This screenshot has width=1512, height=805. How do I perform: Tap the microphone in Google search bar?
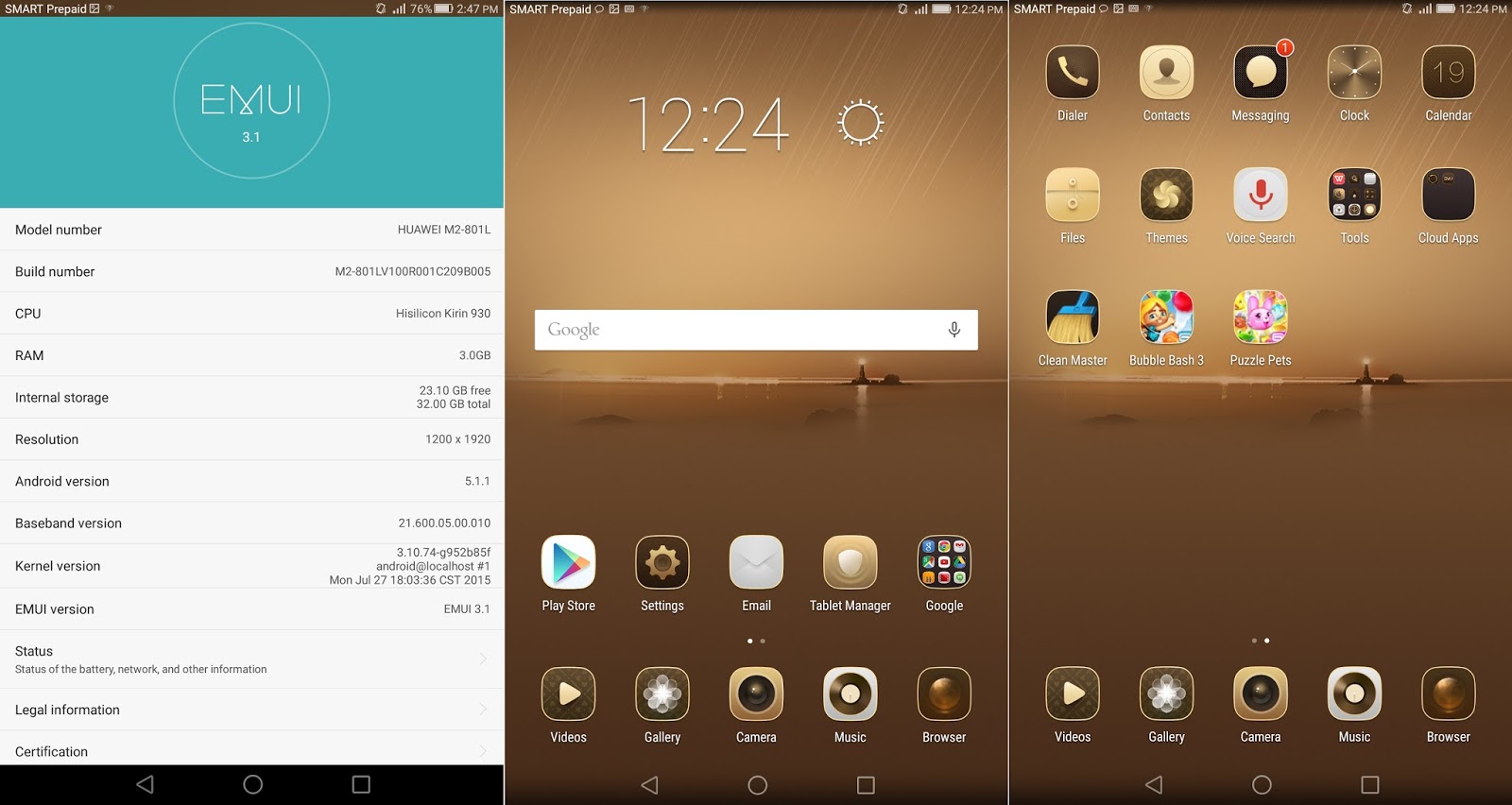point(954,330)
